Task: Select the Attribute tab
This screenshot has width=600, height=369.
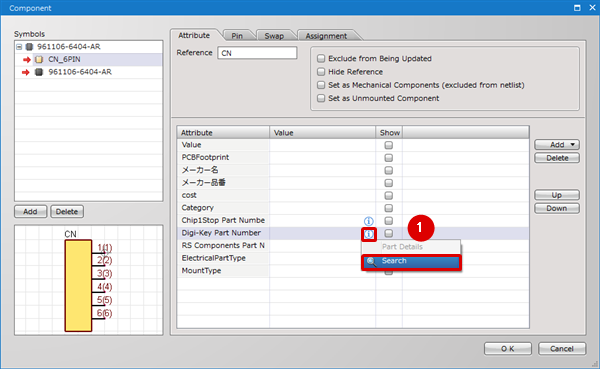Action: (194, 35)
